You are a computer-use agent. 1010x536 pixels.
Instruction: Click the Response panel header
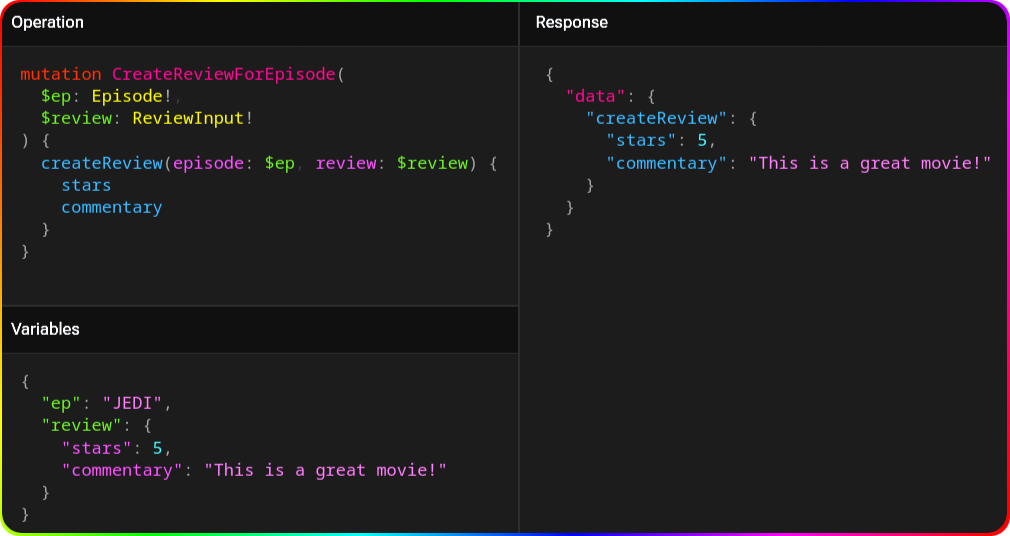pyautogui.click(x=571, y=22)
